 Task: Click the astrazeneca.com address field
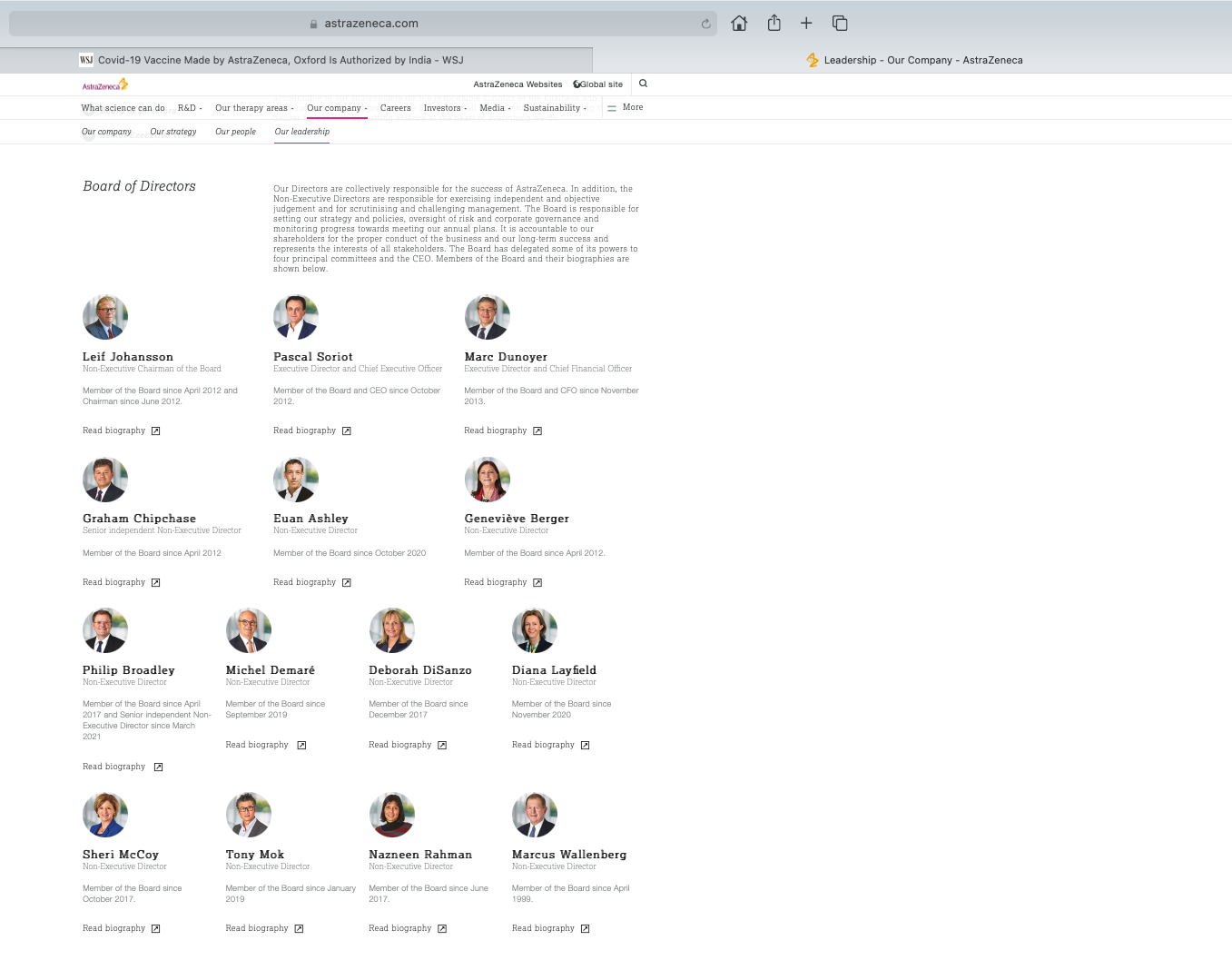(x=363, y=24)
